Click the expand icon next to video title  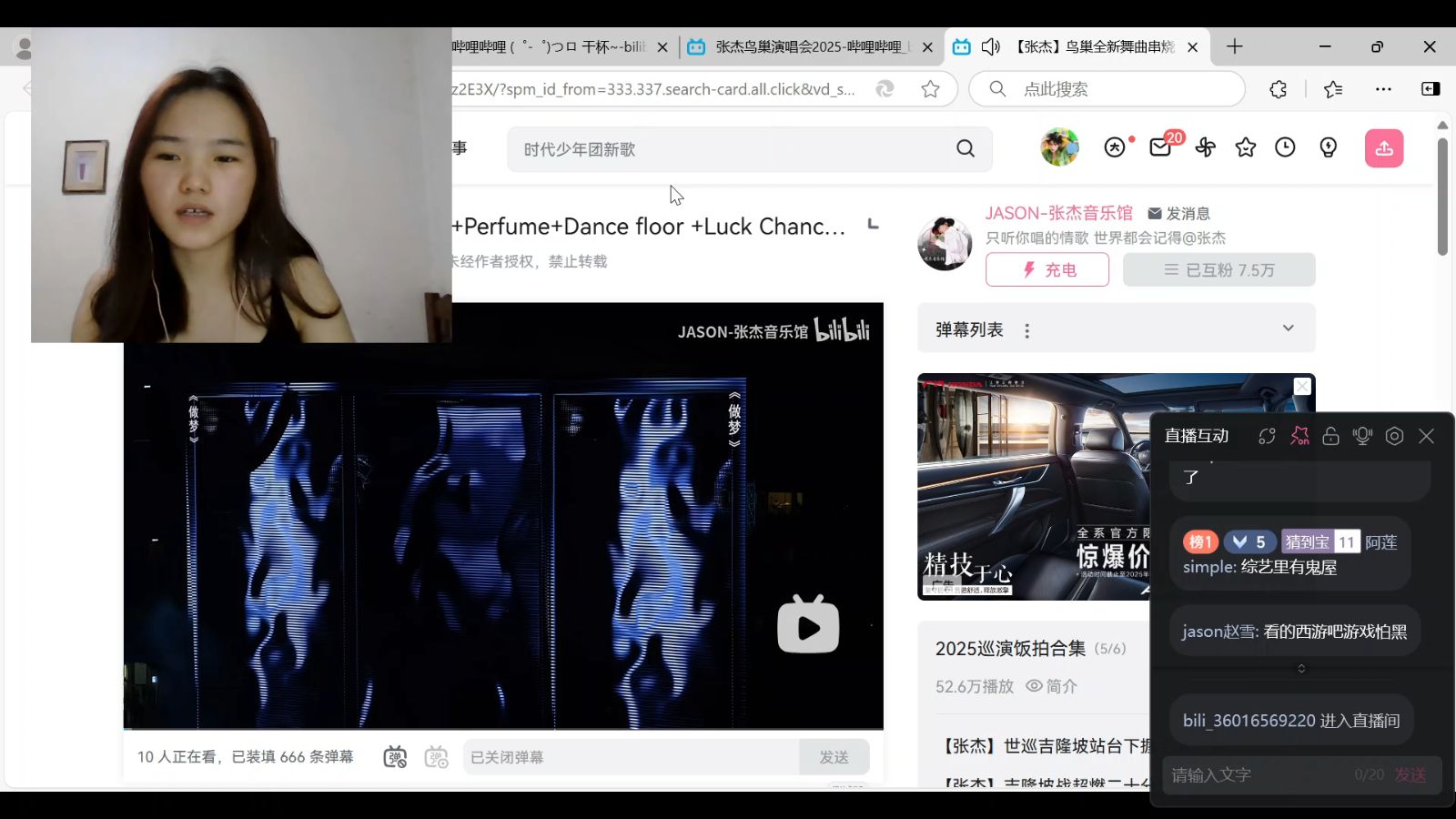(x=873, y=224)
